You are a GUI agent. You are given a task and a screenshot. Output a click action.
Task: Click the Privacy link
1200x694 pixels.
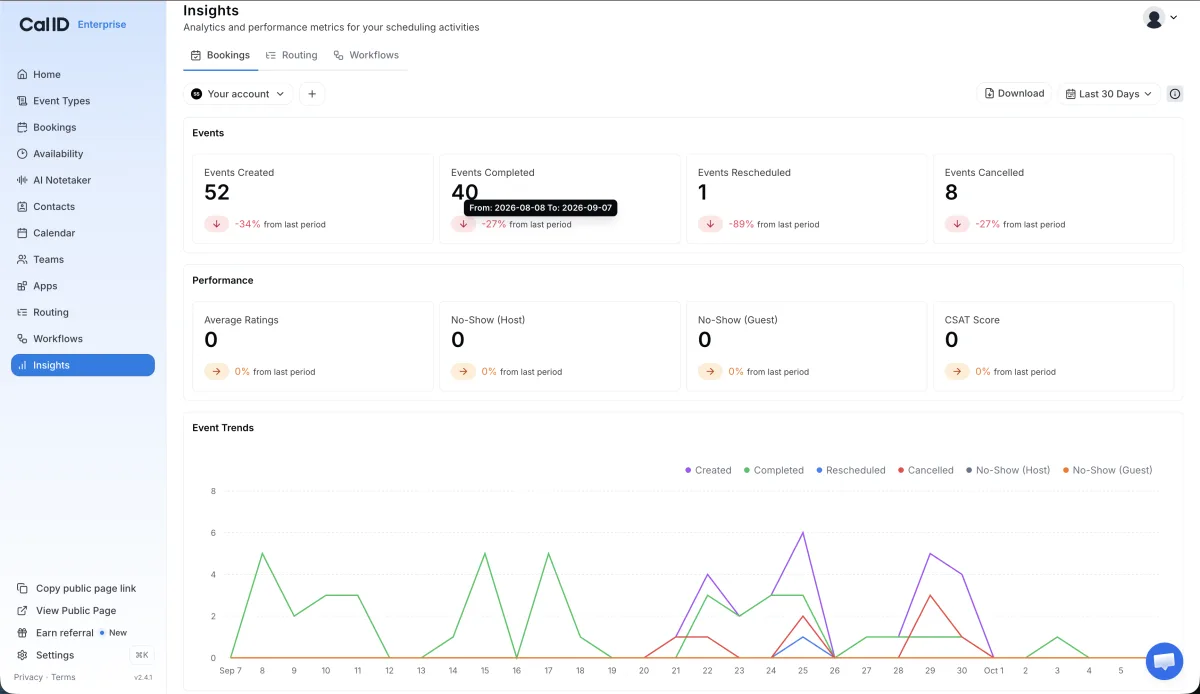28,677
